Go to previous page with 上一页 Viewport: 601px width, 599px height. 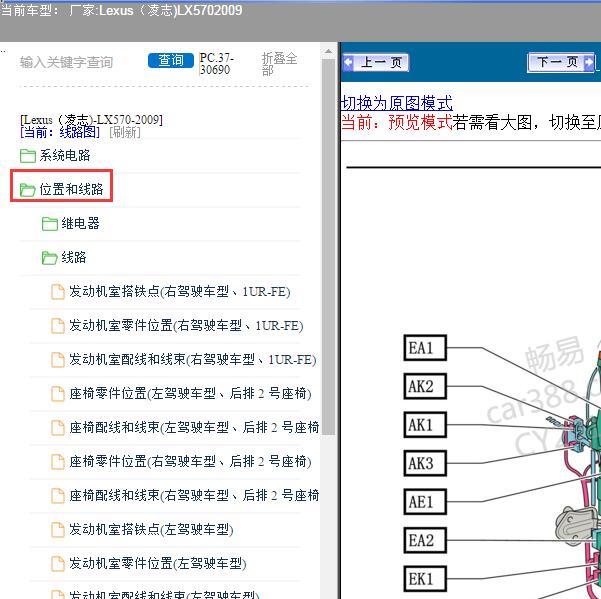coord(376,62)
